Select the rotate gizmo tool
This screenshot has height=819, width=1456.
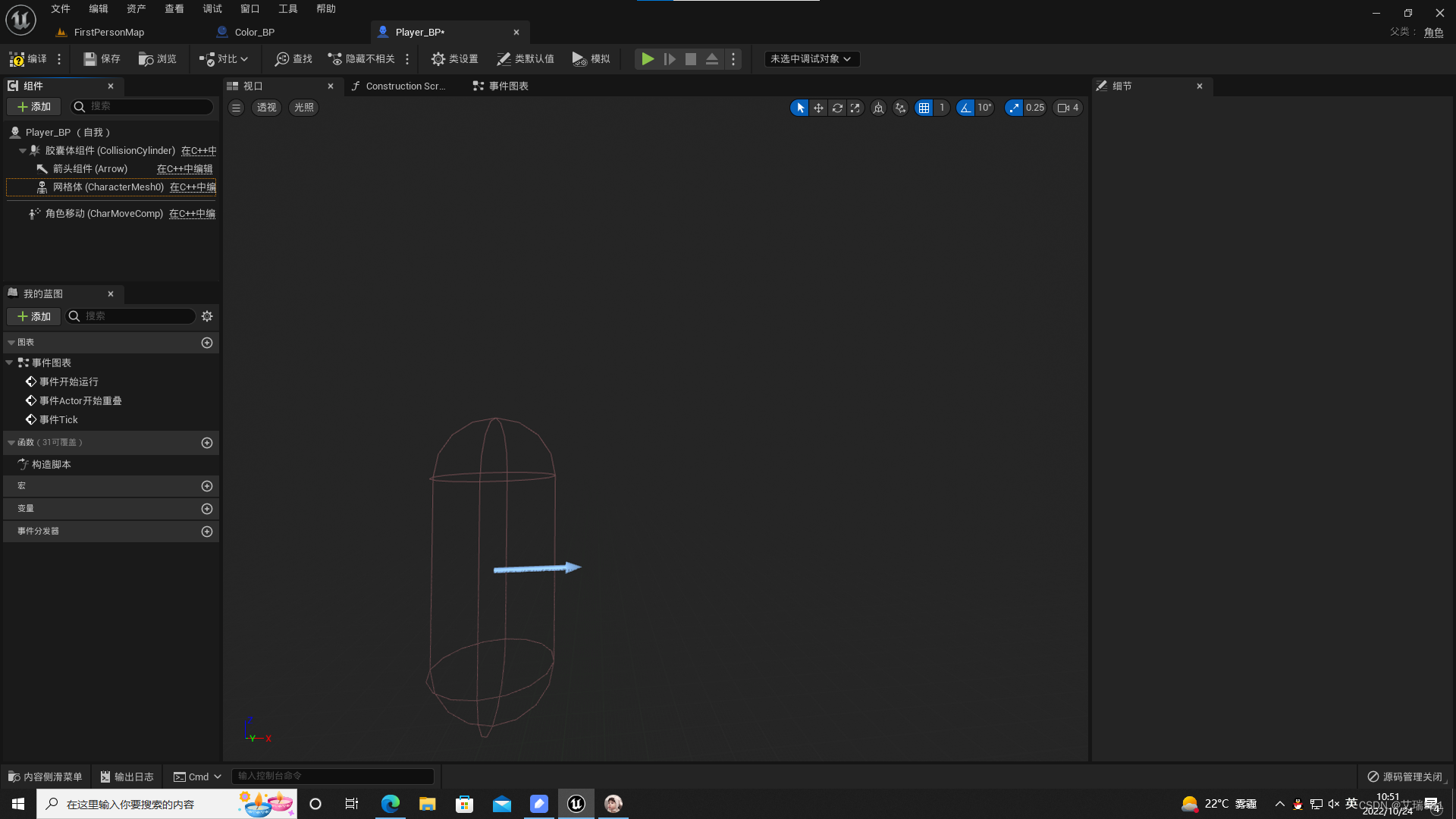(x=837, y=108)
